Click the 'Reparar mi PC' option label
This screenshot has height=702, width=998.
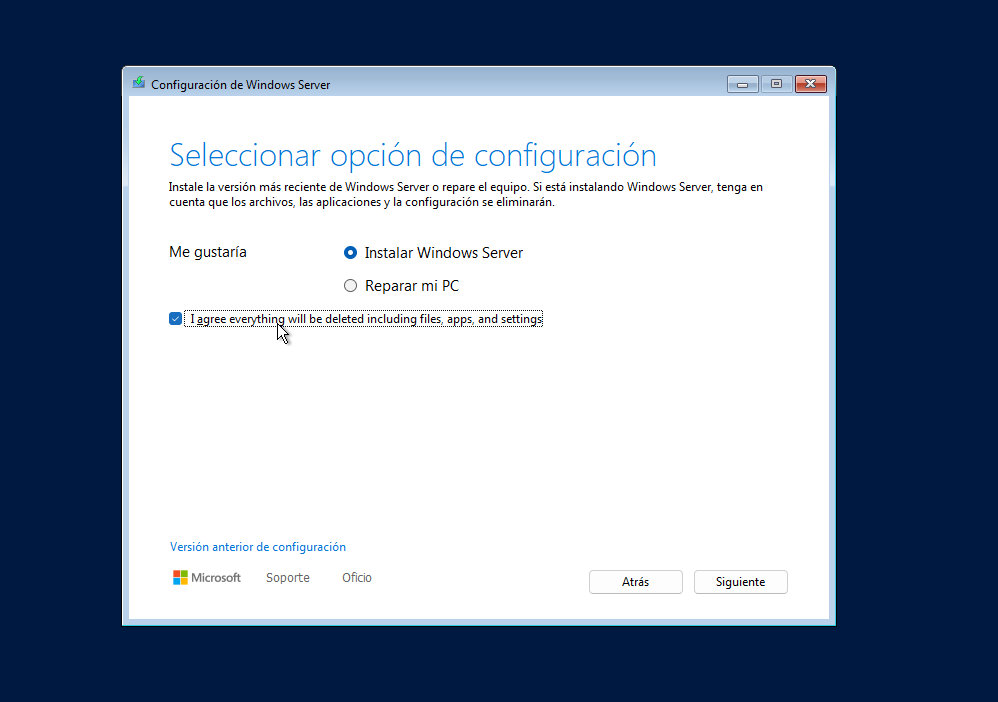click(x=412, y=286)
